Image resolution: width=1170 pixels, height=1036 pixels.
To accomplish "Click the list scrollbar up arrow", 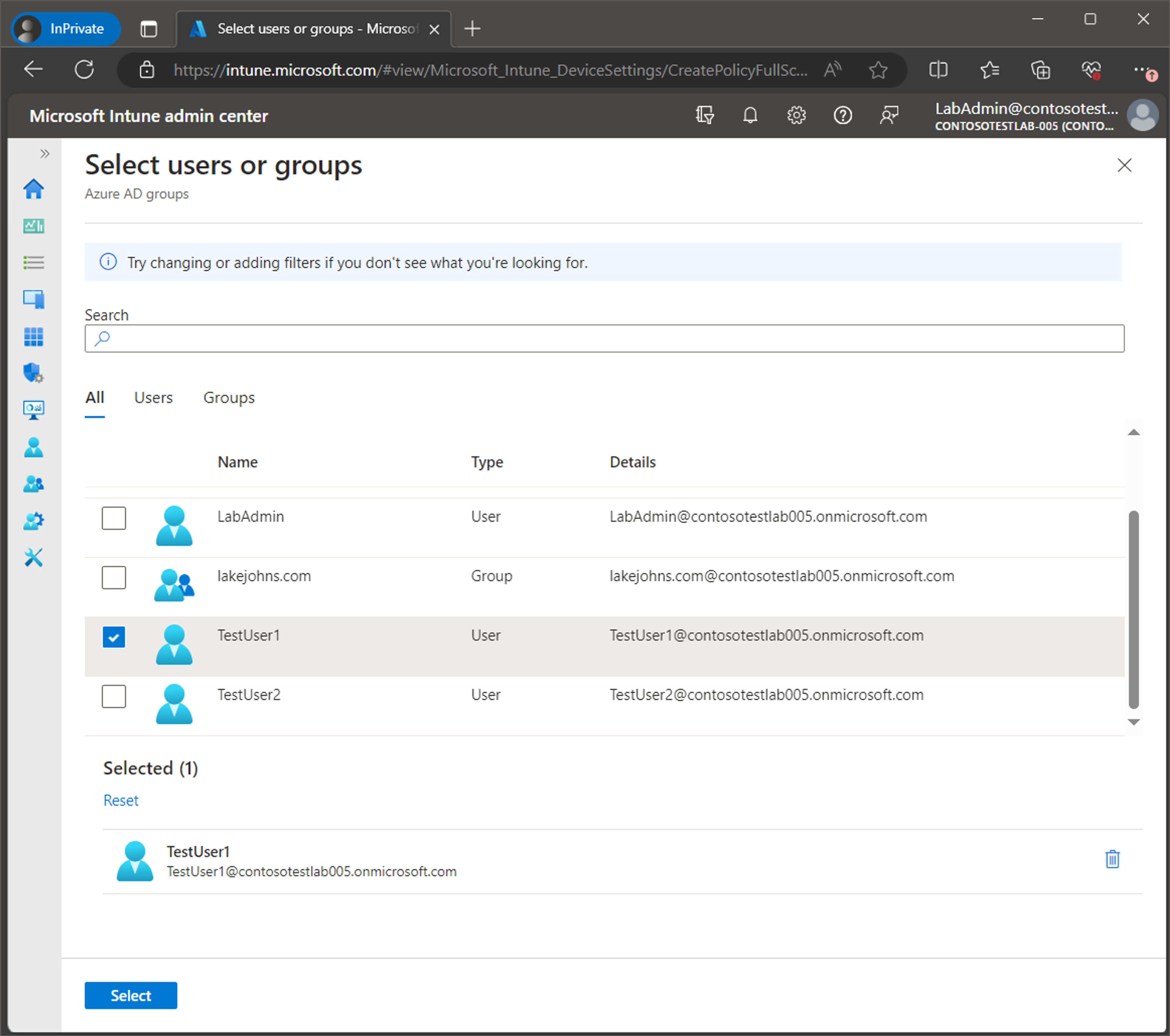I will [x=1133, y=432].
